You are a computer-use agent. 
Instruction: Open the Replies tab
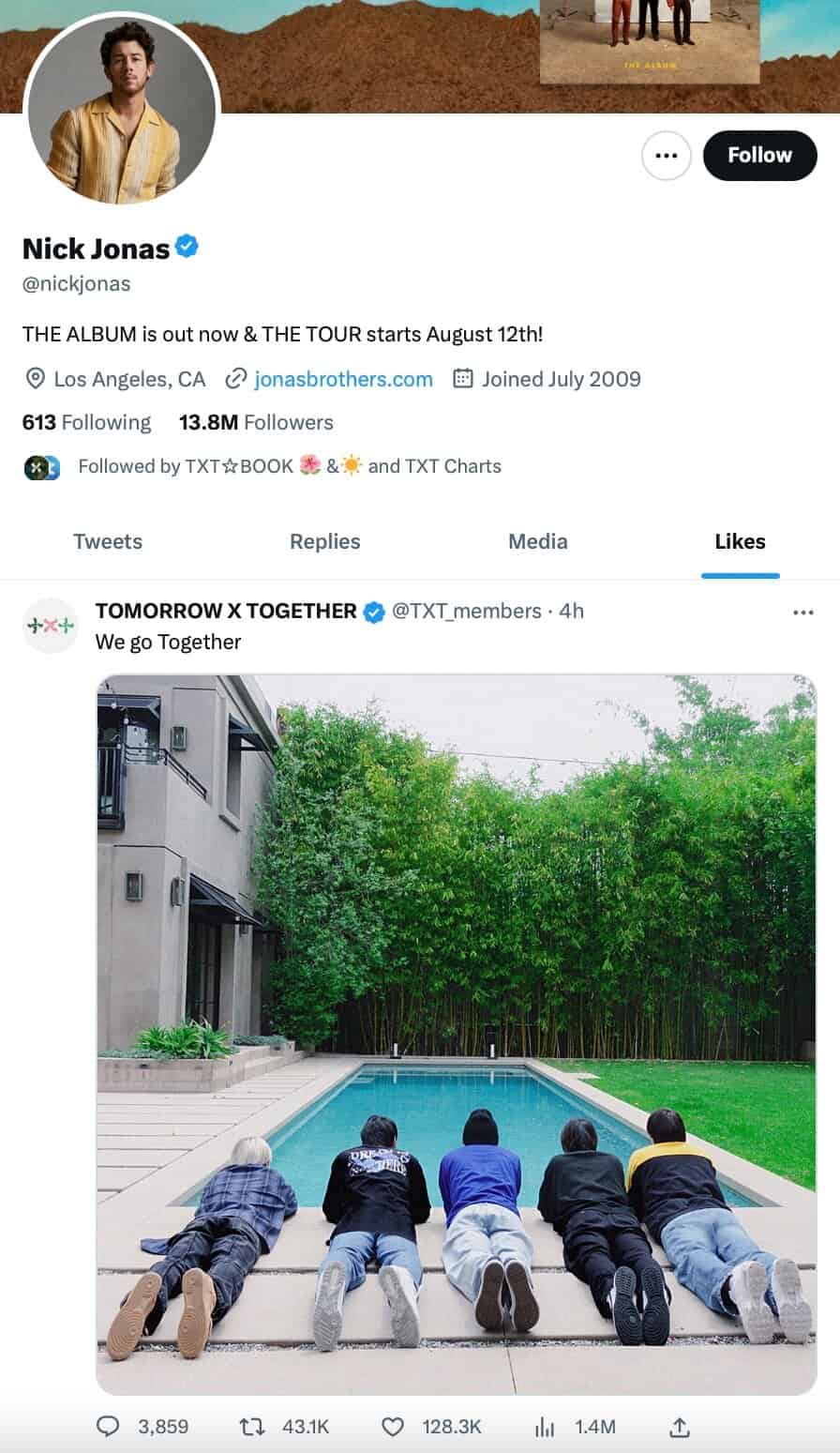point(324,541)
